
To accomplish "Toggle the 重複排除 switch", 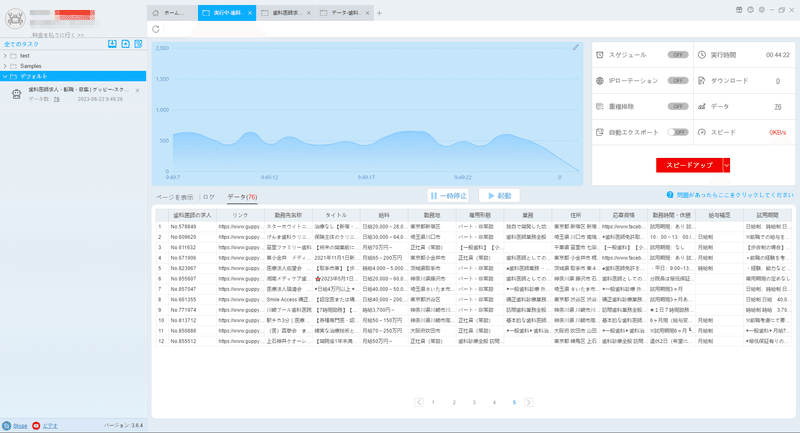I will (x=678, y=106).
